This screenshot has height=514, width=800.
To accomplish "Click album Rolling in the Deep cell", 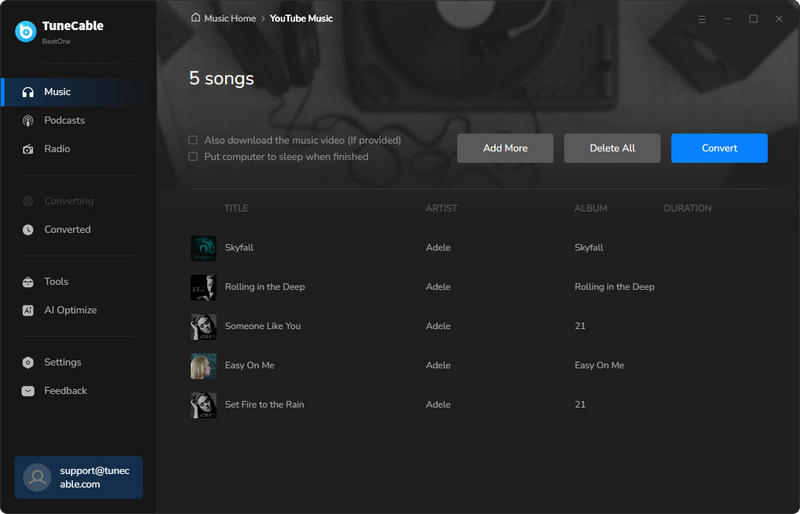I will point(614,287).
